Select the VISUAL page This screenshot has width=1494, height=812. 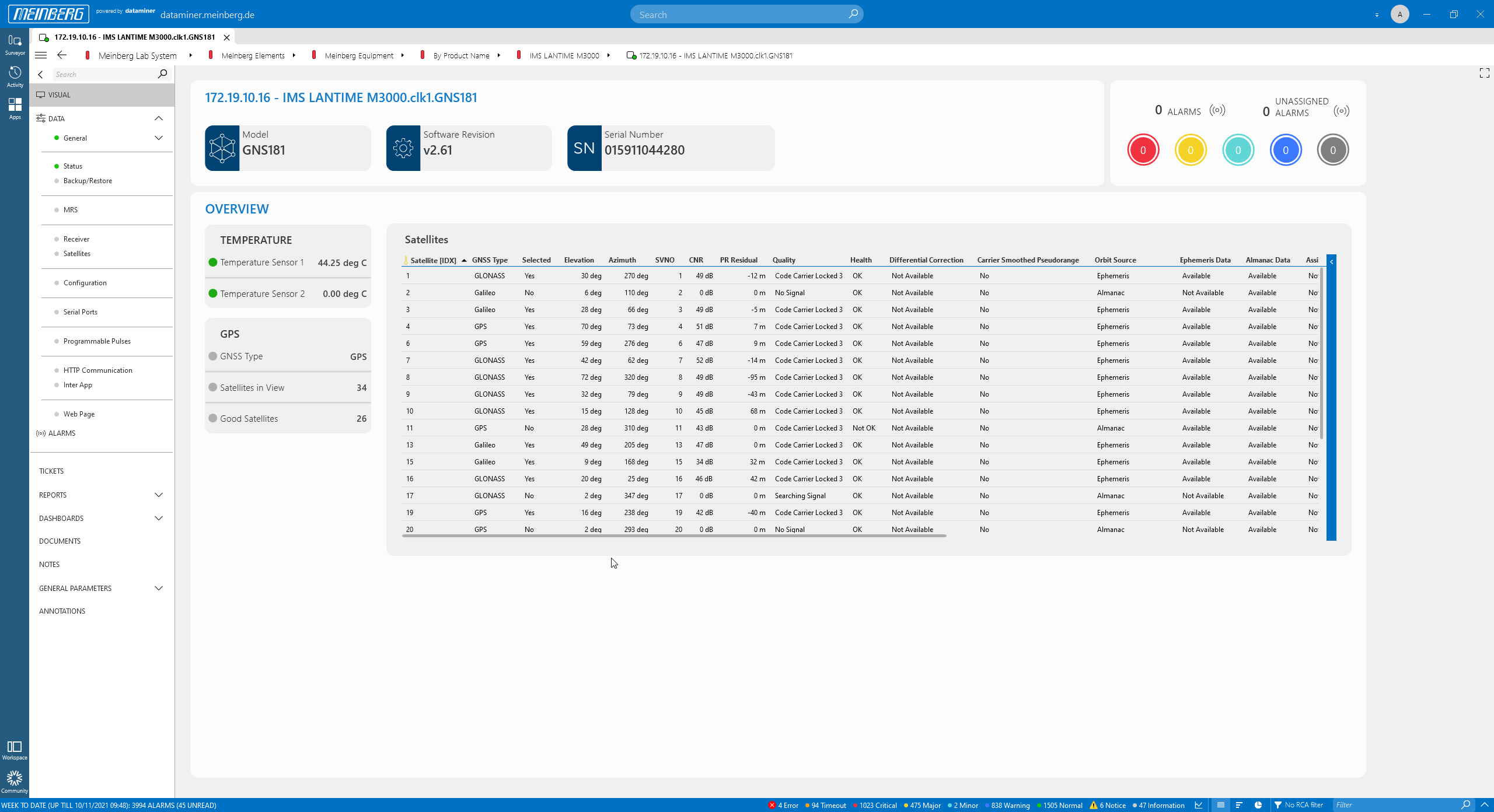pyautogui.click(x=102, y=94)
